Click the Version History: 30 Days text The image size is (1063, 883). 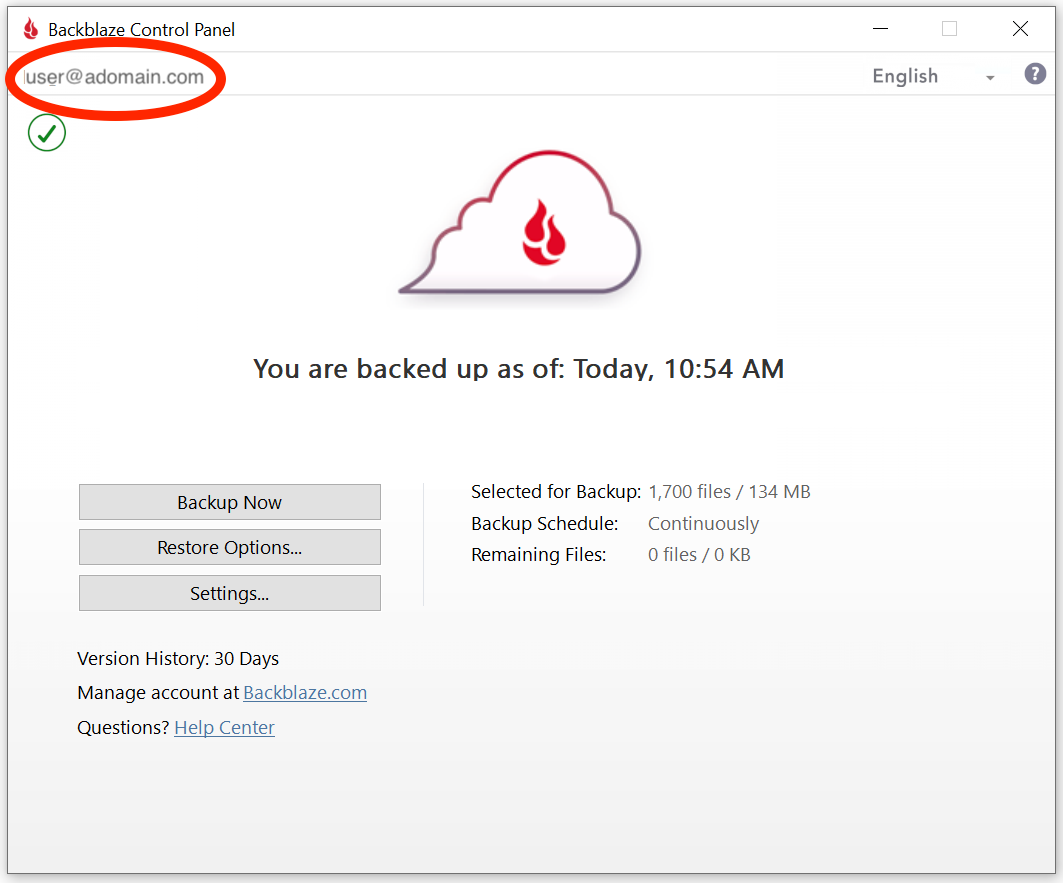(x=178, y=659)
